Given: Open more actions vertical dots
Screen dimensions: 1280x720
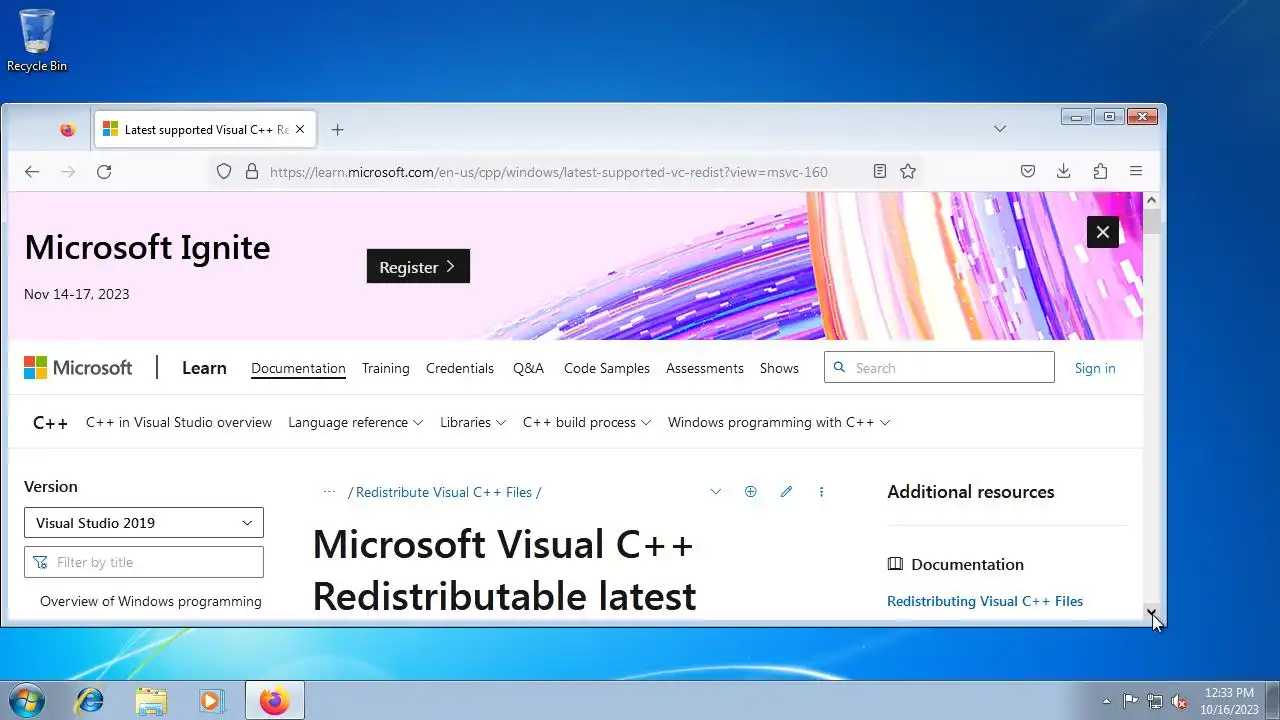Looking at the screenshot, I should 822,491.
